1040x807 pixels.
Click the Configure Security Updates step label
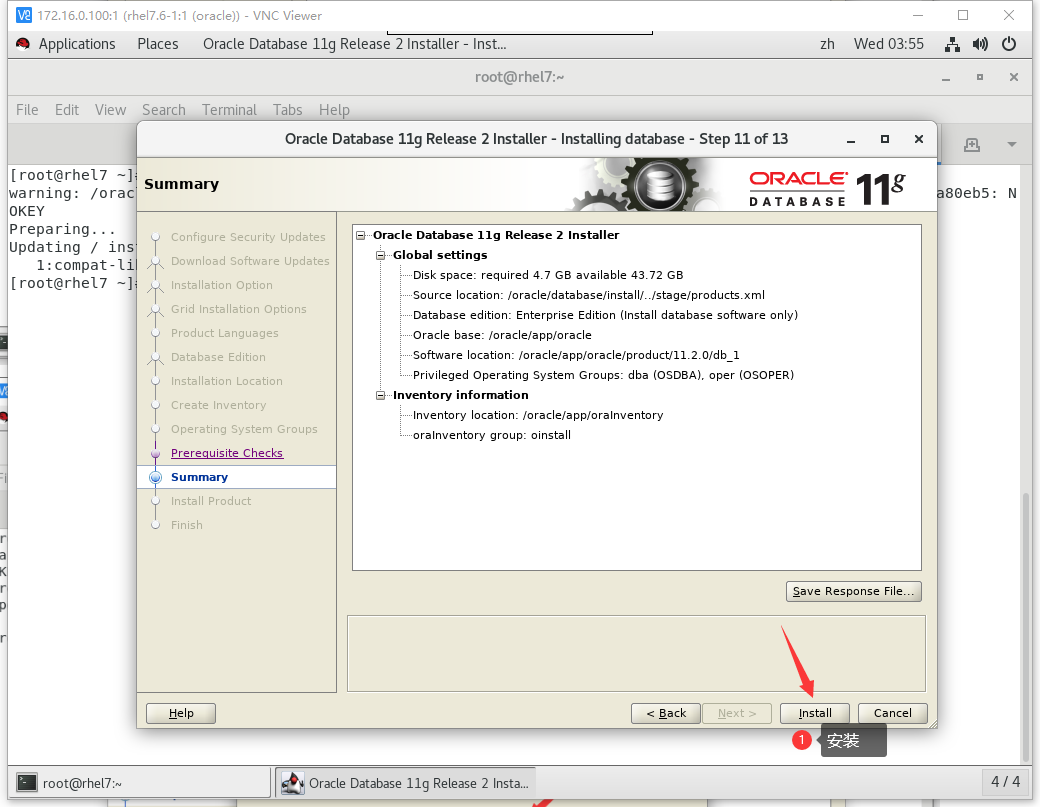[248, 237]
